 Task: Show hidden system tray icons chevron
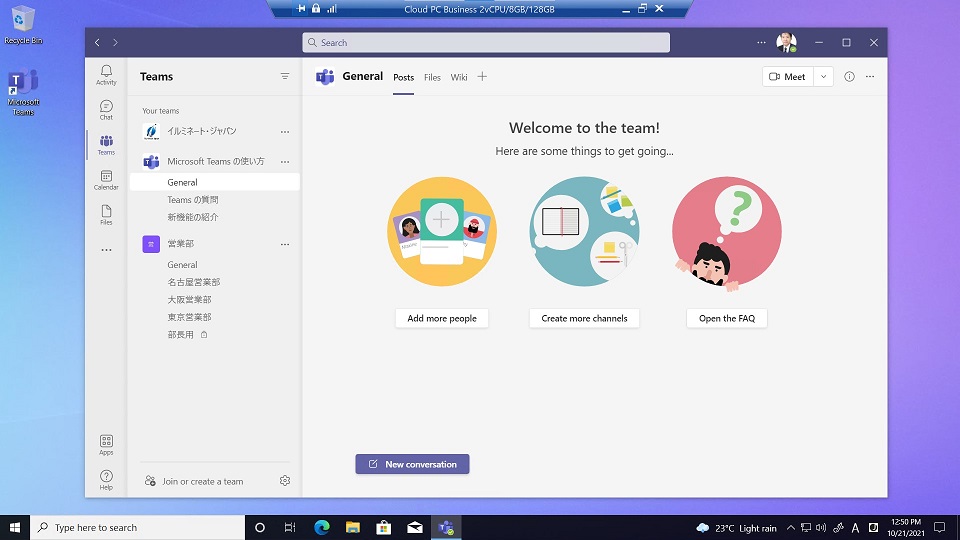pyautogui.click(x=790, y=527)
